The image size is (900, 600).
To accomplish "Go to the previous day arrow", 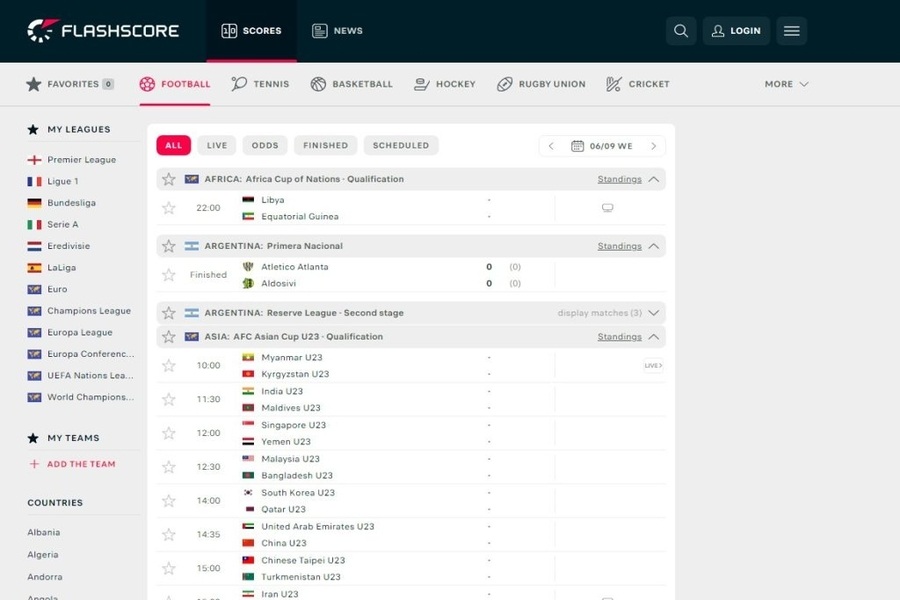I will (x=551, y=146).
